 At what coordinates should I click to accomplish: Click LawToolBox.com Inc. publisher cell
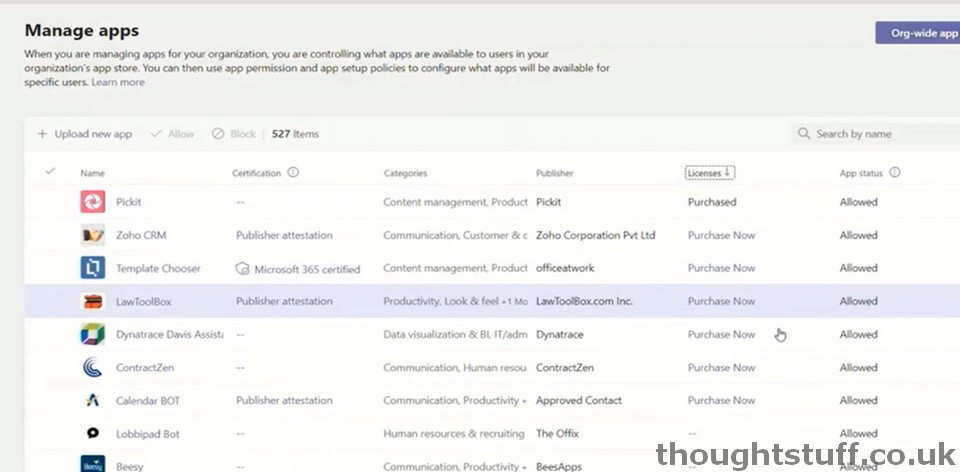point(584,301)
